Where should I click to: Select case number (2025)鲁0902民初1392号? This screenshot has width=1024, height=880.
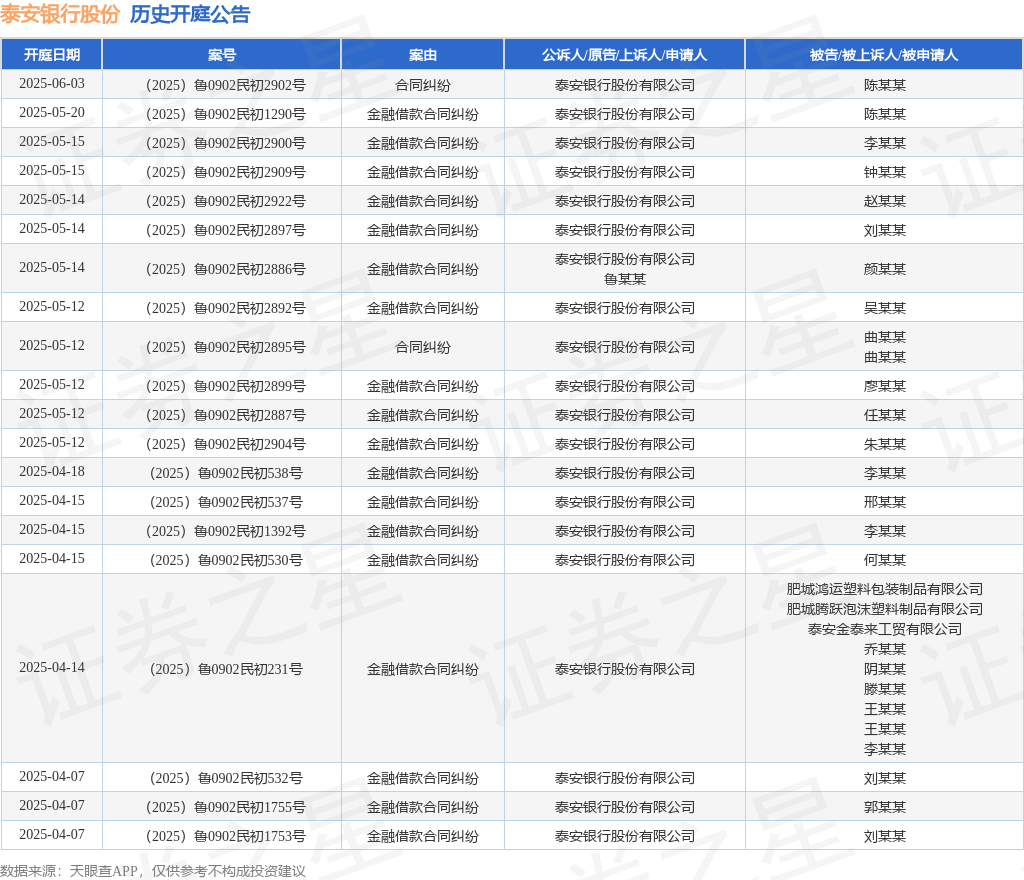coord(225,531)
